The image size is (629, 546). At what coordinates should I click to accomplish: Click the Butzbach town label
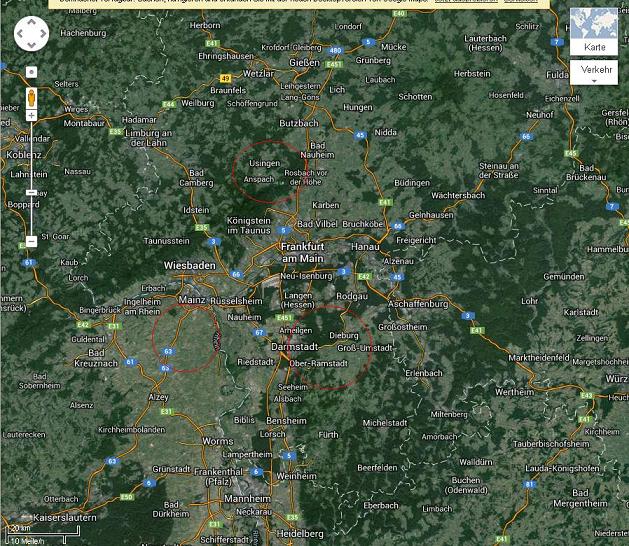(299, 123)
